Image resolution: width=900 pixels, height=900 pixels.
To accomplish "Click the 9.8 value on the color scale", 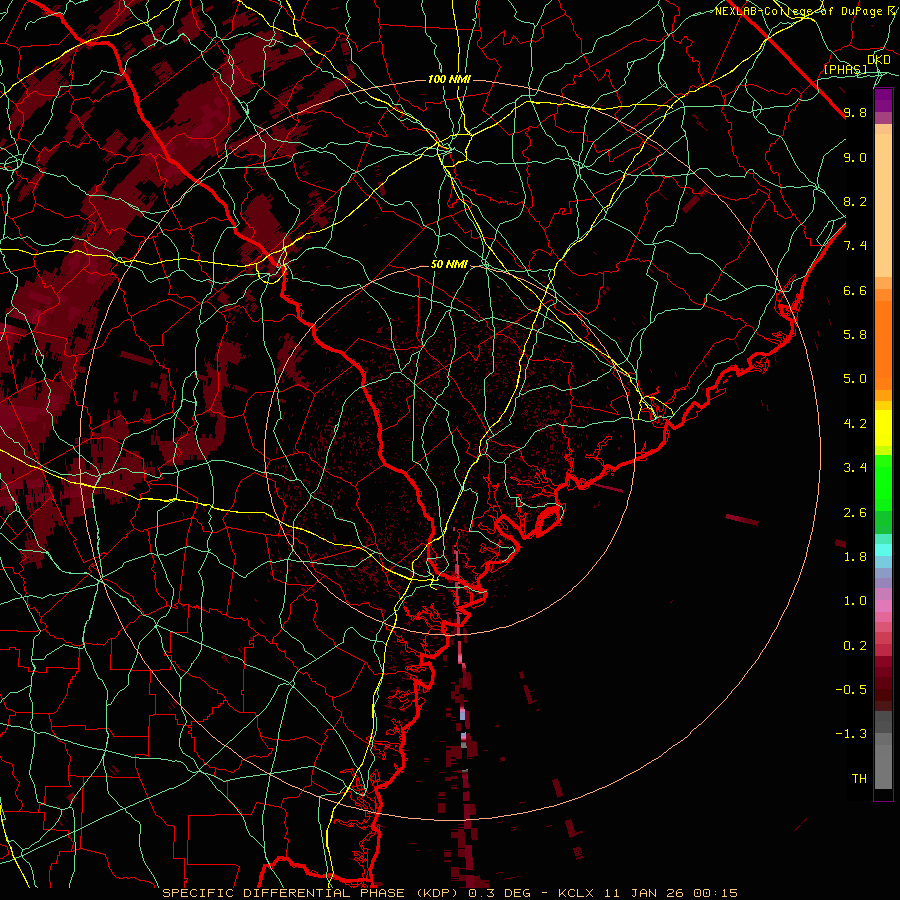I will 855,112.
